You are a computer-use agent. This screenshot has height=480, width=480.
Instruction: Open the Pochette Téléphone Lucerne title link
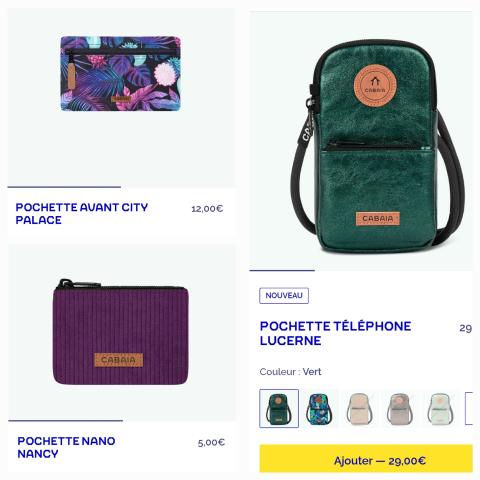click(335, 333)
